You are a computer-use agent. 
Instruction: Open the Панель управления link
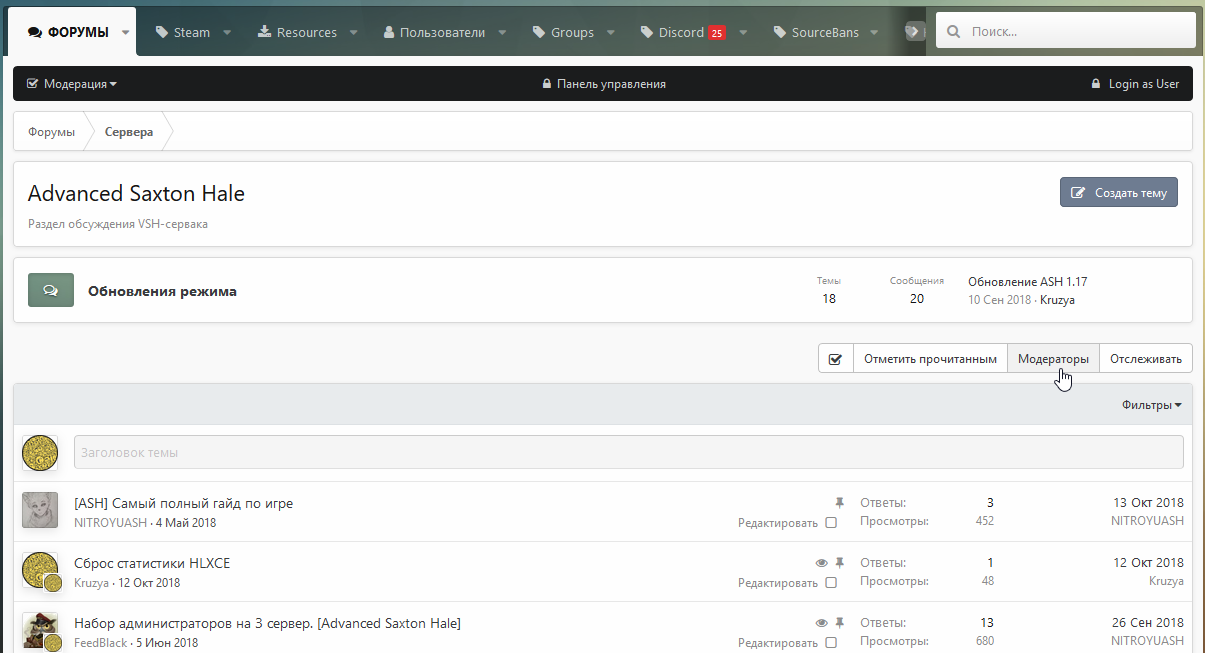[604, 84]
